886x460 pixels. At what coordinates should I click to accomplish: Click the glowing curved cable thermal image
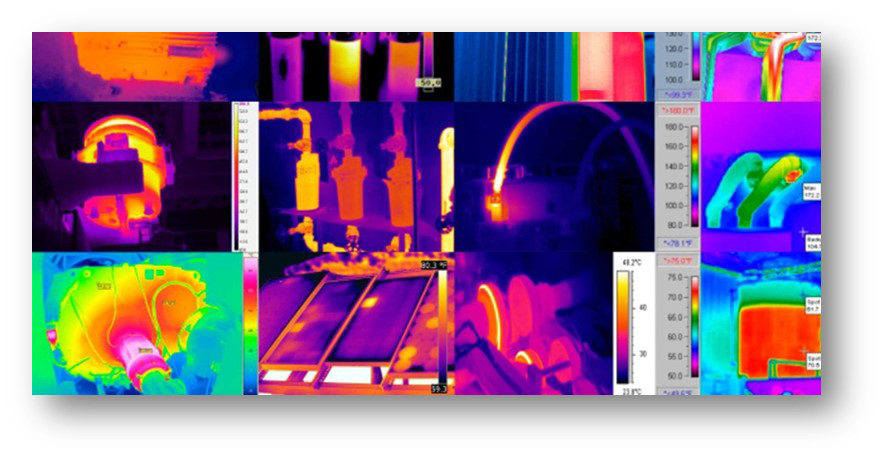(553, 176)
